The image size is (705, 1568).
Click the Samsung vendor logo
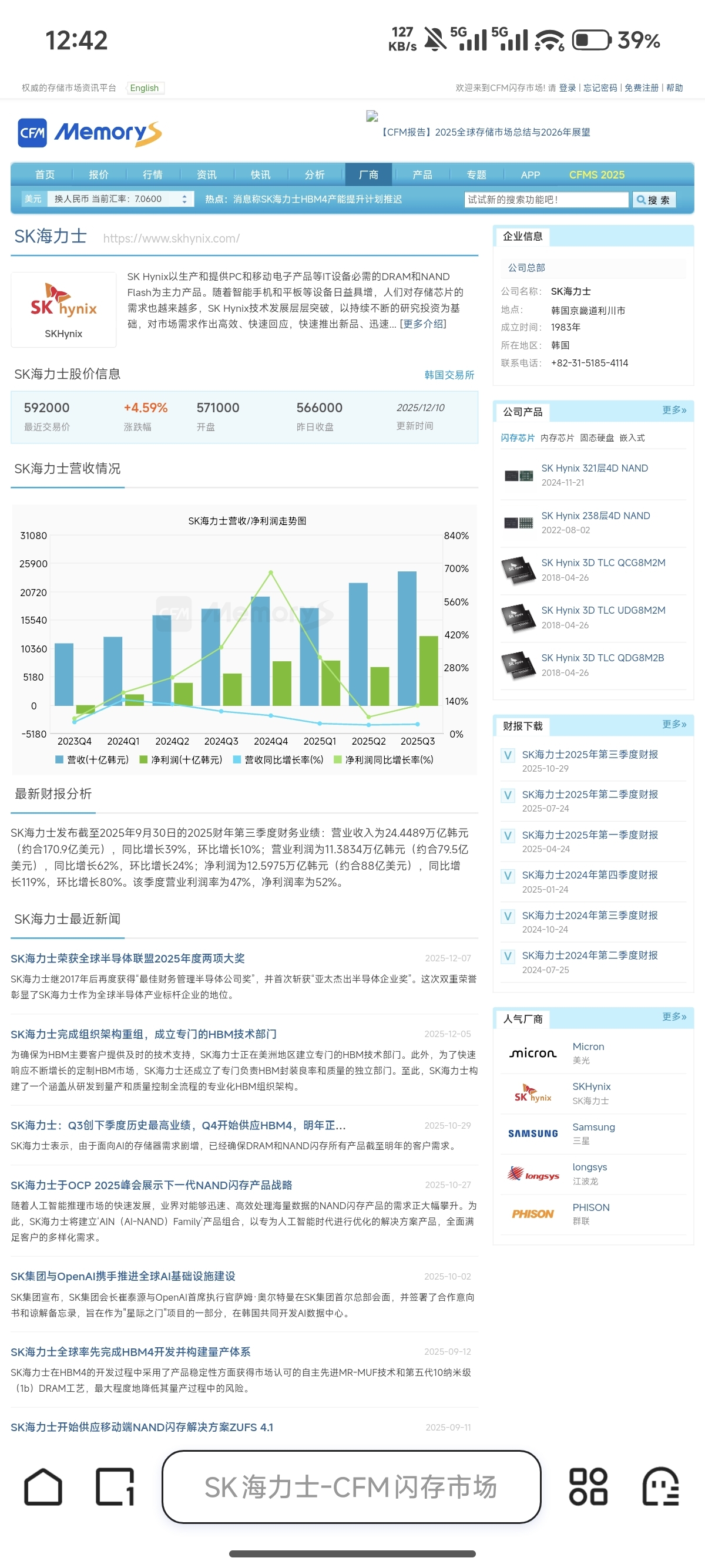533,1133
